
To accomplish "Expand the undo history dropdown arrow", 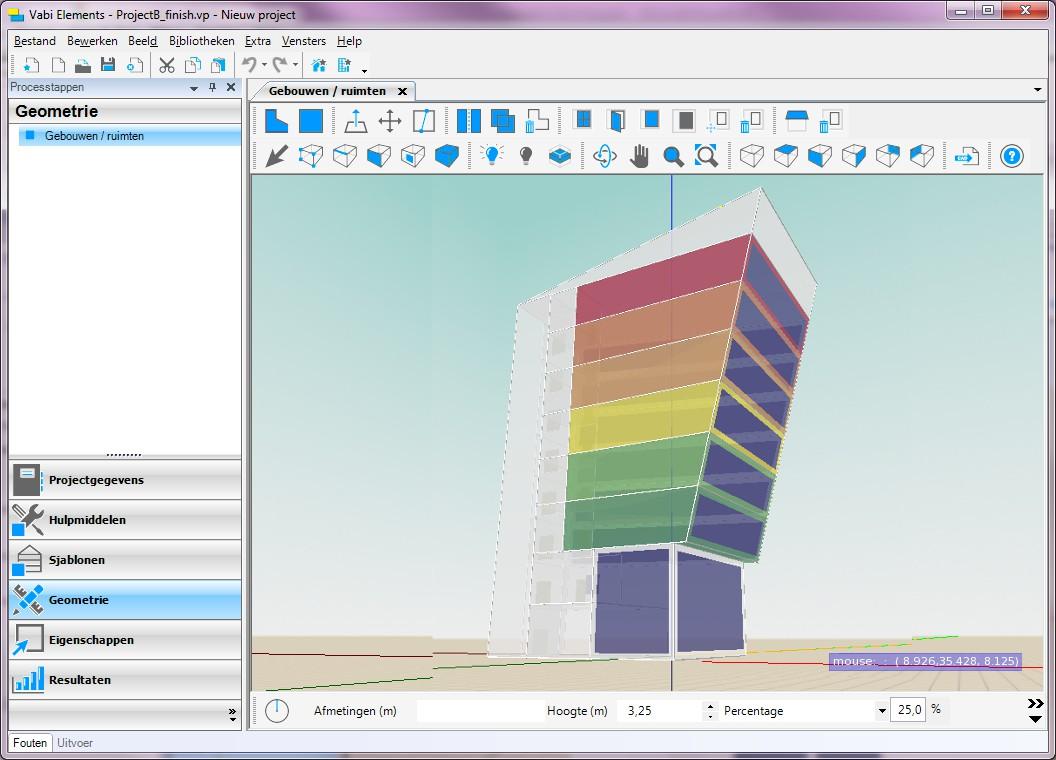I will (x=264, y=66).
